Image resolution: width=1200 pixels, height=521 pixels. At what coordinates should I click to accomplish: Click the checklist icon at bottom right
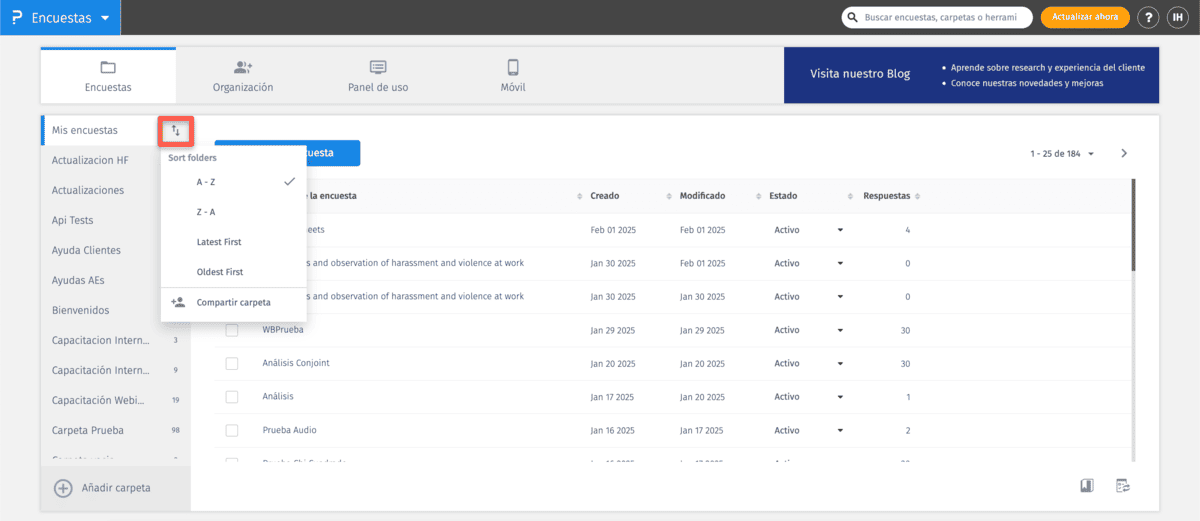pos(1123,486)
